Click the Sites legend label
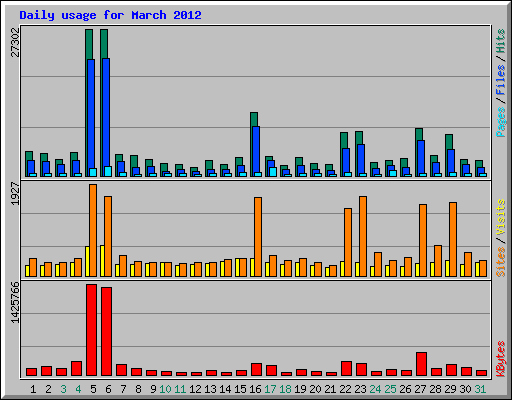512x400 pixels. (x=501, y=262)
